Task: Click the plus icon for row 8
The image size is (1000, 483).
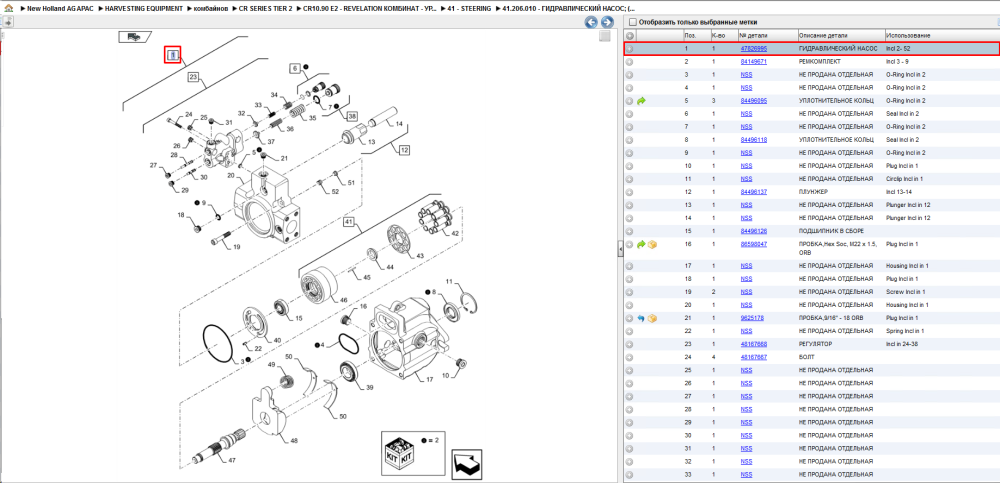Action: 629,140
